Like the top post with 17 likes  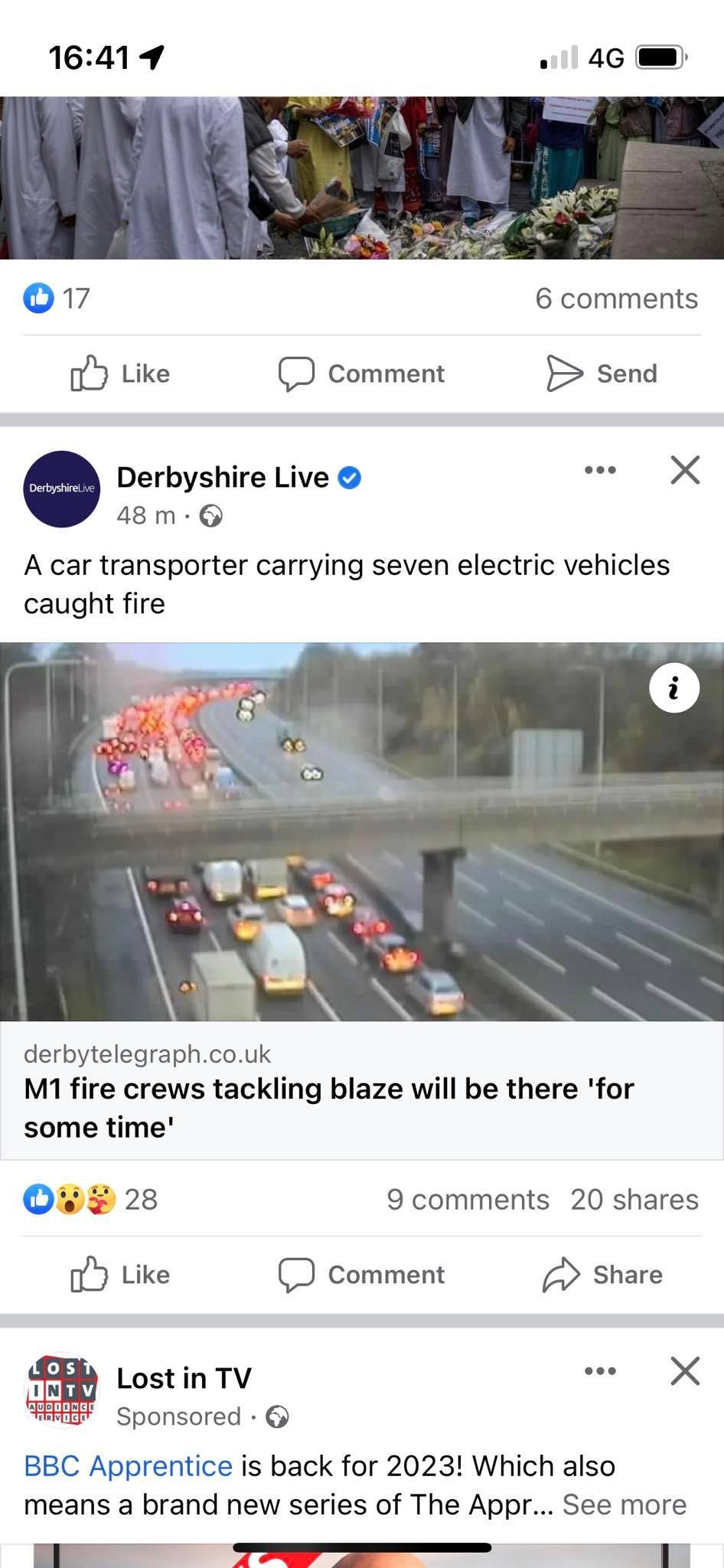point(120,374)
